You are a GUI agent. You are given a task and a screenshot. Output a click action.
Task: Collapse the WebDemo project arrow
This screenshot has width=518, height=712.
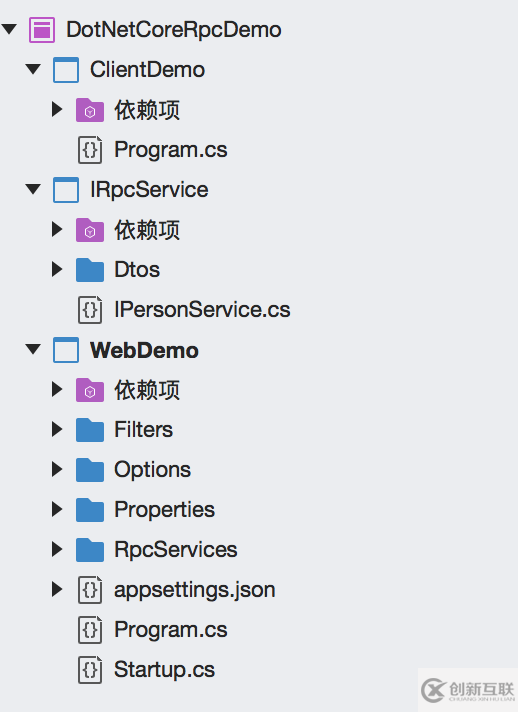tap(33, 349)
